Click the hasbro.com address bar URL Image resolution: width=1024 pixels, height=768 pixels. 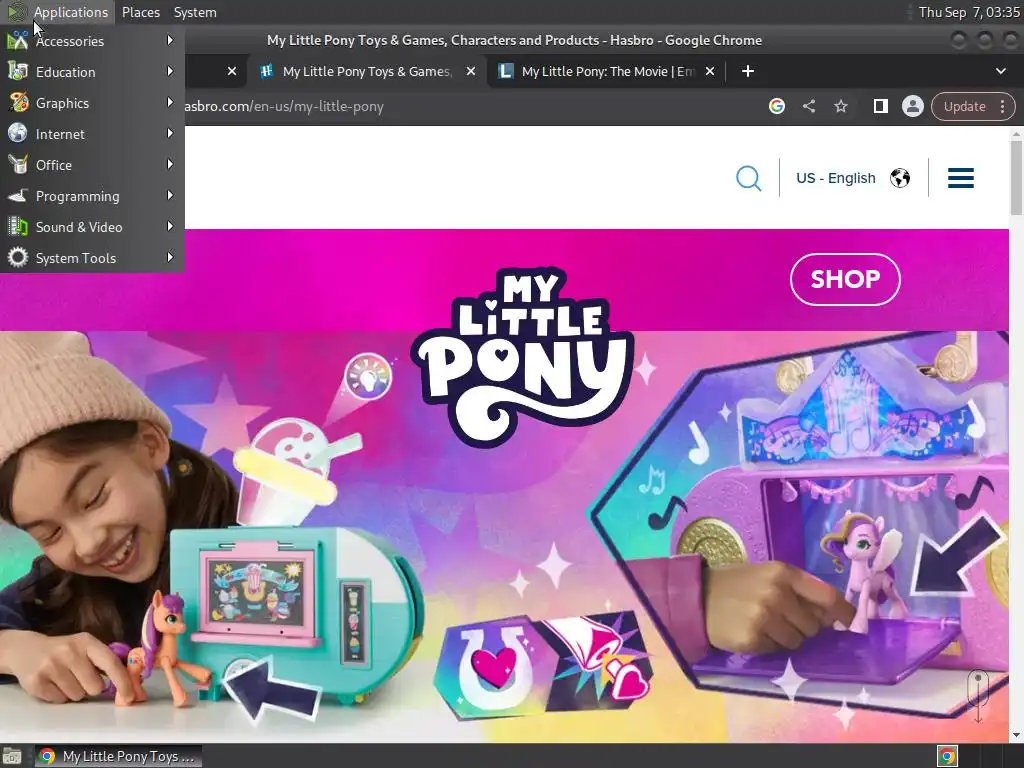pos(283,106)
